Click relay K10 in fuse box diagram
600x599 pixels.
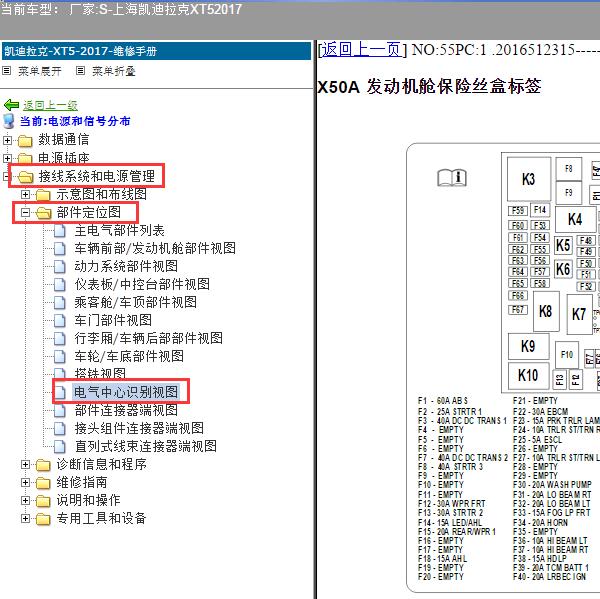(528, 375)
